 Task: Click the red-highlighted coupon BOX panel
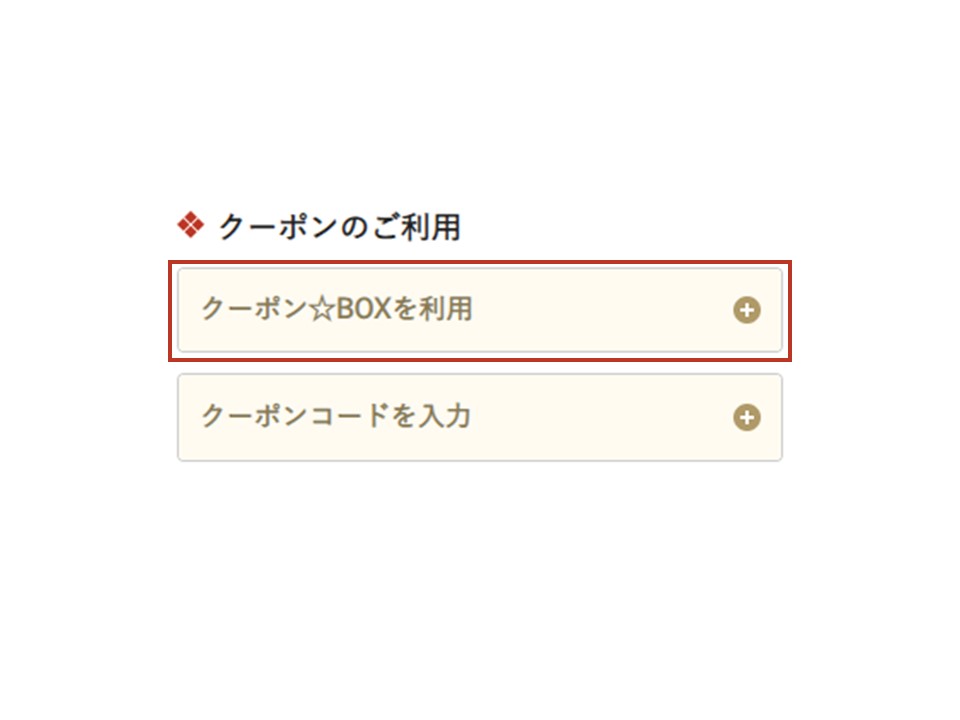pyautogui.click(x=600, y=332)
